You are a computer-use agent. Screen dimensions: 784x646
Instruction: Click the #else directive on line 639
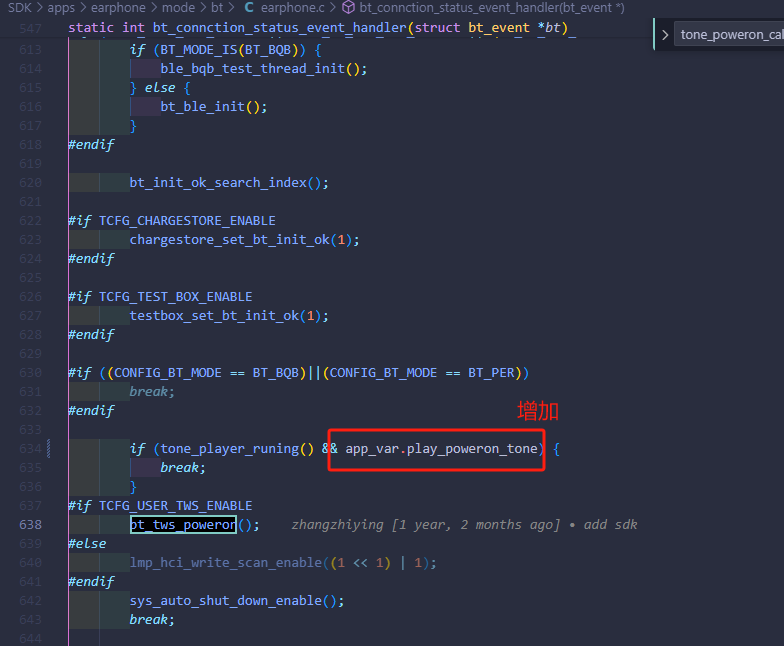(88, 544)
